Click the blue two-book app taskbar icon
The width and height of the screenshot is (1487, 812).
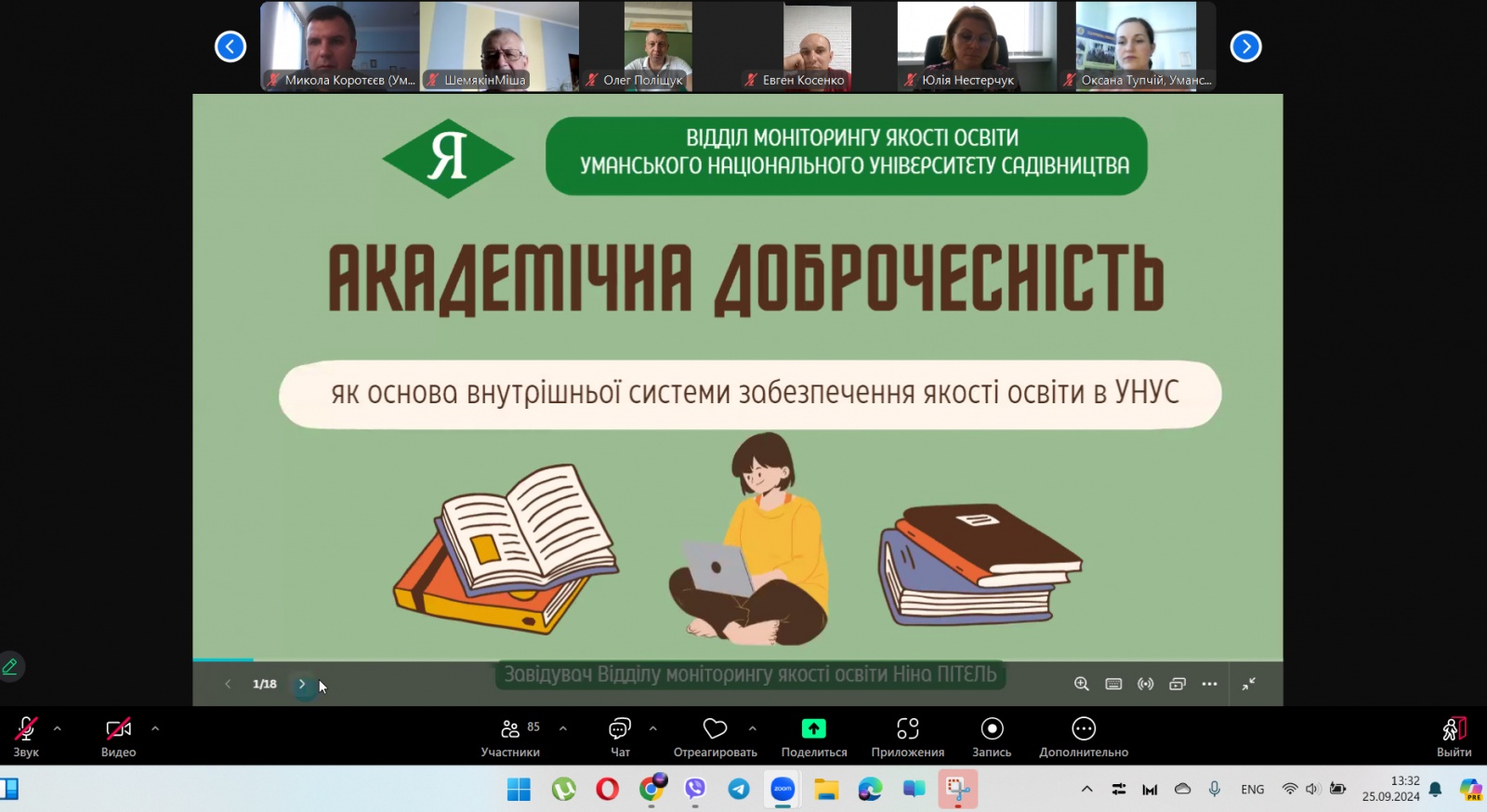tap(914, 790)
